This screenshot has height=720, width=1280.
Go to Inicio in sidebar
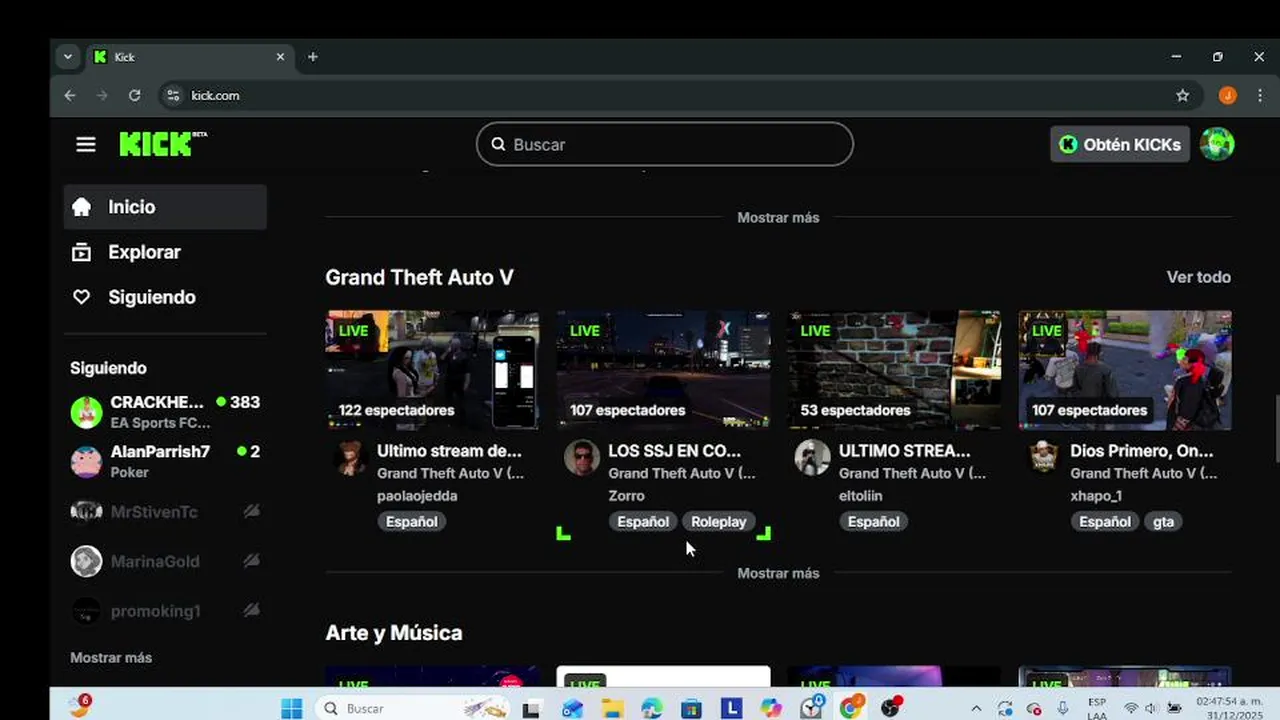pos(165,207)
